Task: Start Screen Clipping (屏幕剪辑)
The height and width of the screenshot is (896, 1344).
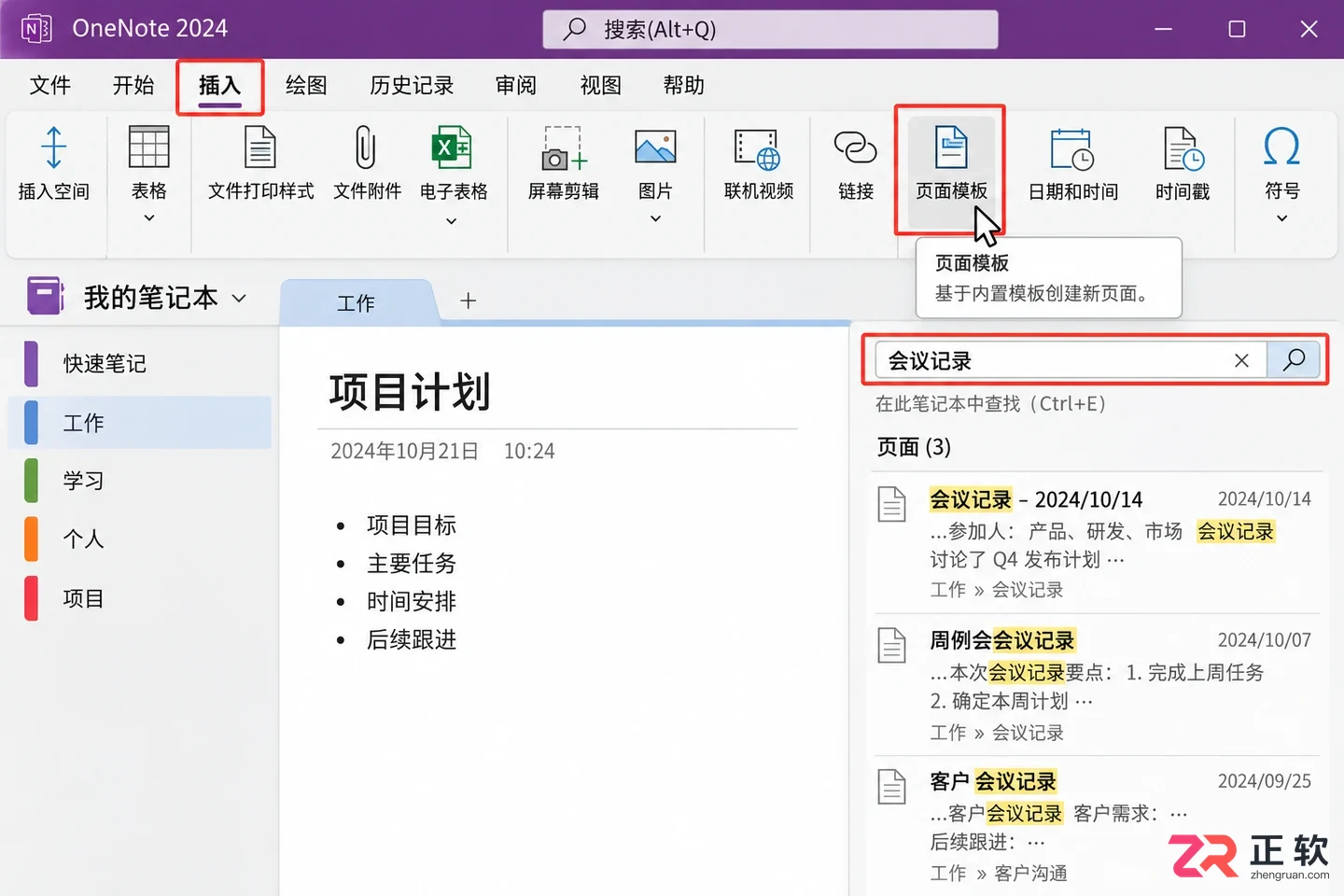Action: 563,164
